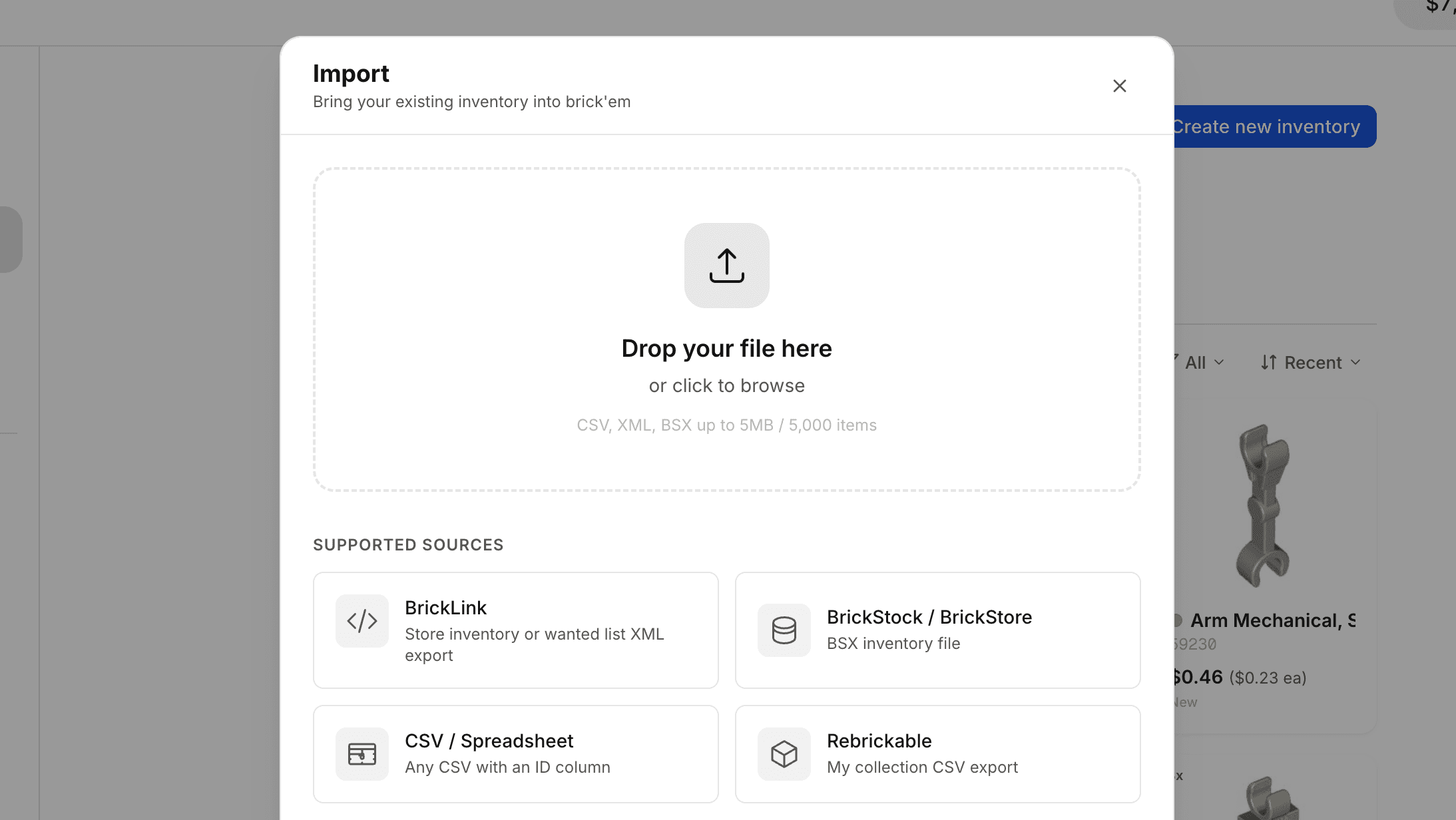
Task: Click the upload arrow icon in drop zone
Action: 726,266
